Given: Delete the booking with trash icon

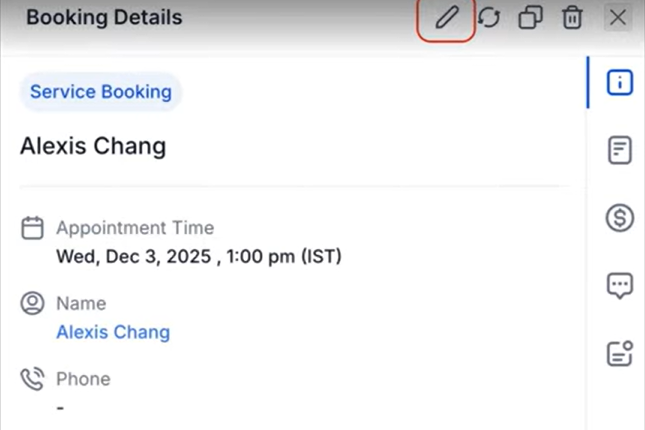Looking at the screenshot, I should click(572, 18).
